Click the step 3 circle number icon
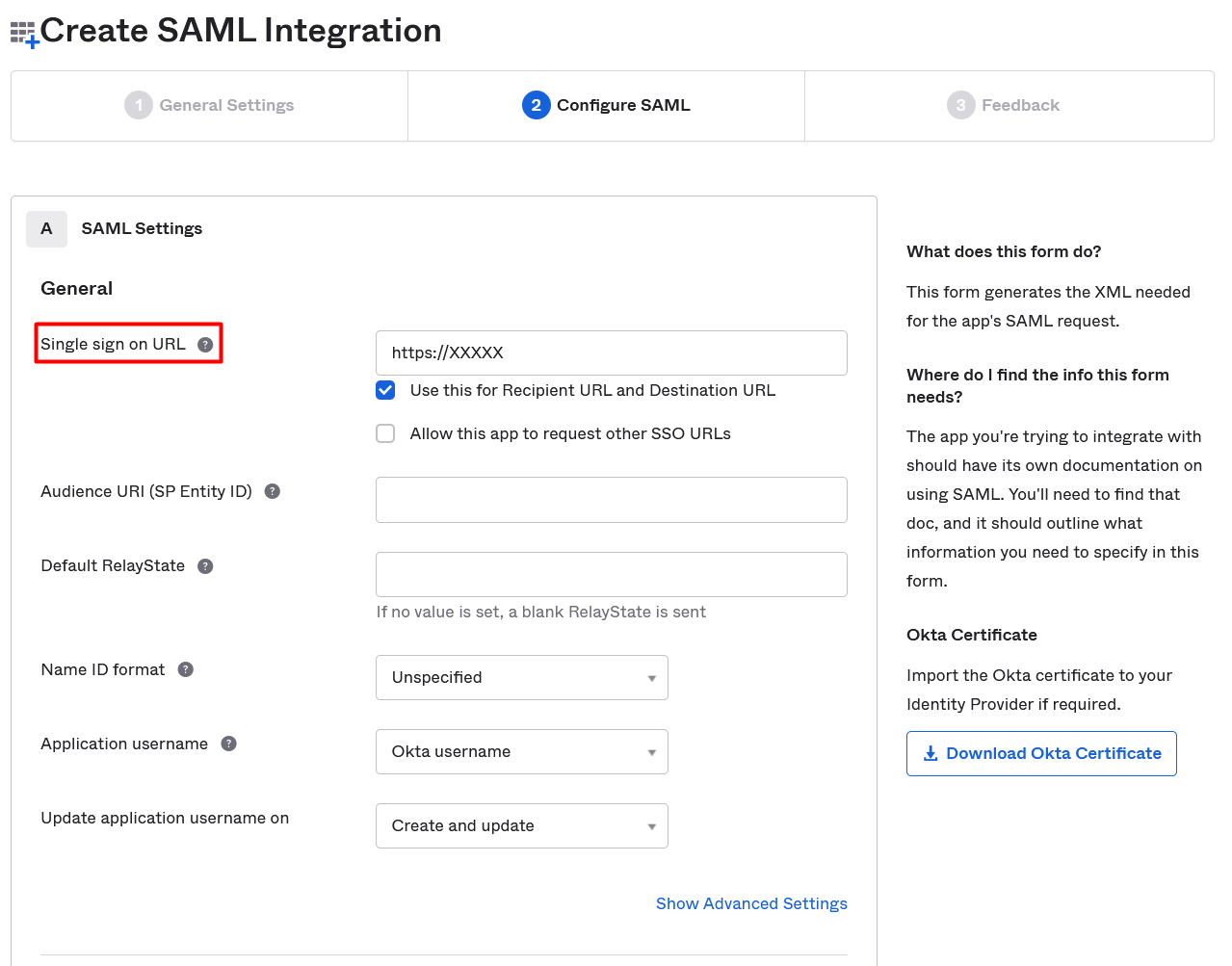The height and width of the screenshot is (966, 1232). (960, 105)
